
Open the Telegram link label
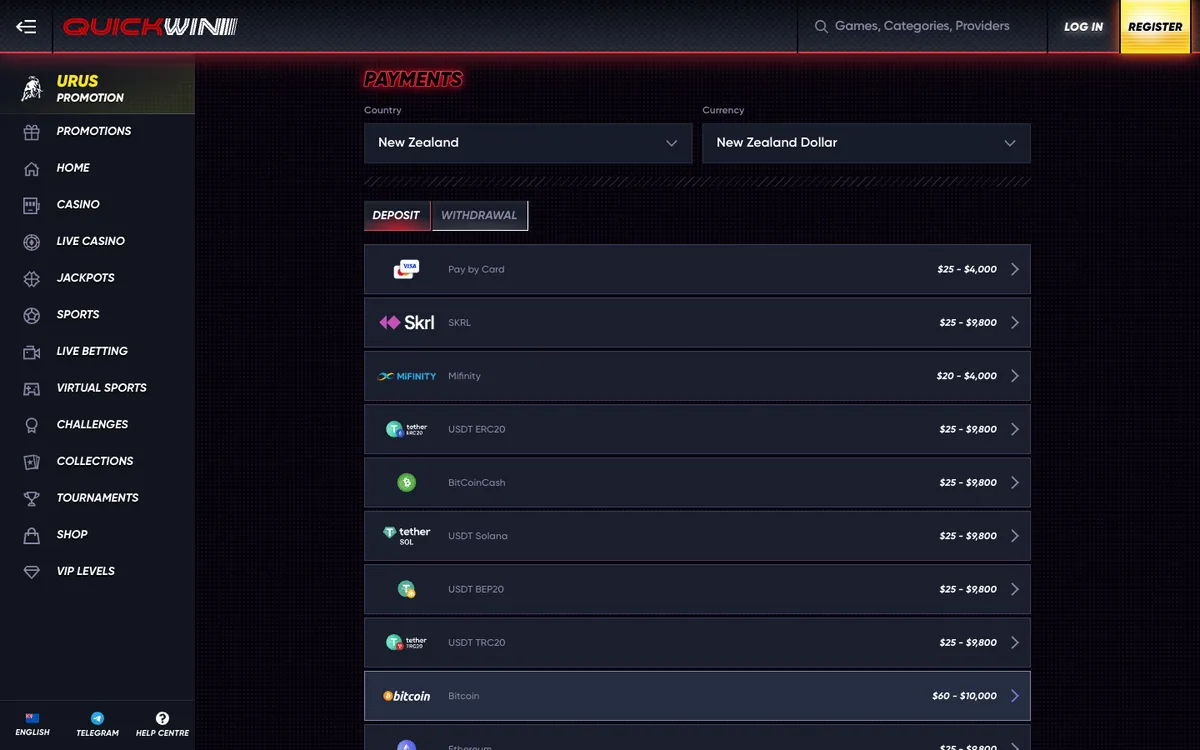point(97,733)
